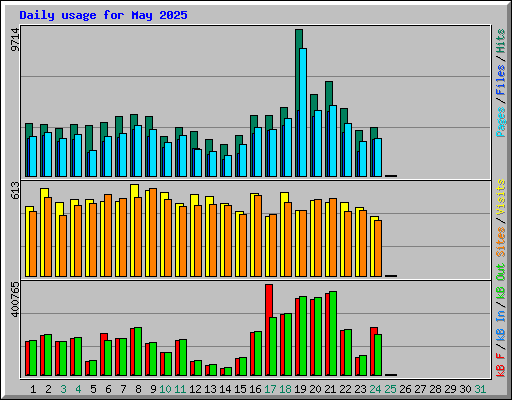Screen dimensions: 512x400
Task: Click the 'Pages' legend label
Action: coord(501,122)
